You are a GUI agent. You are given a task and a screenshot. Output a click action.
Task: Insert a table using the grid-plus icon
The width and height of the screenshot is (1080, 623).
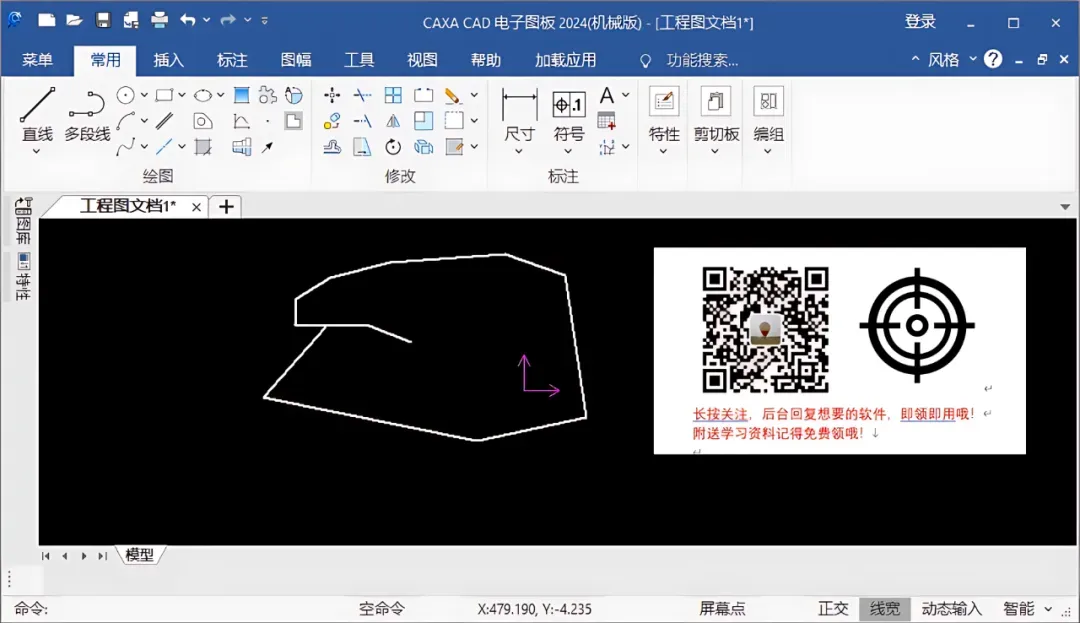(x=606, y=121)
